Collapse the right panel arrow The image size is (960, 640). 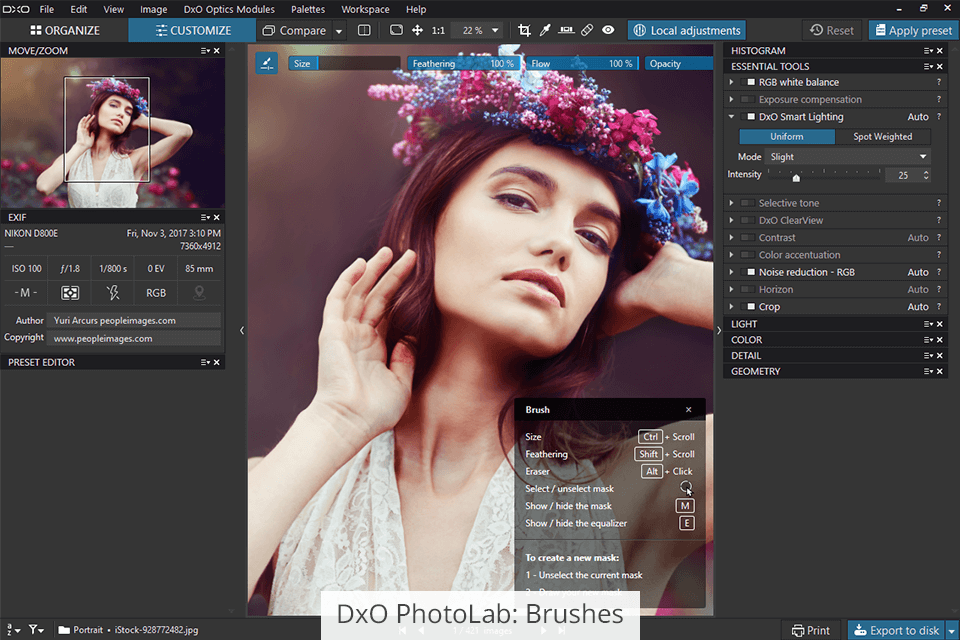719,331
